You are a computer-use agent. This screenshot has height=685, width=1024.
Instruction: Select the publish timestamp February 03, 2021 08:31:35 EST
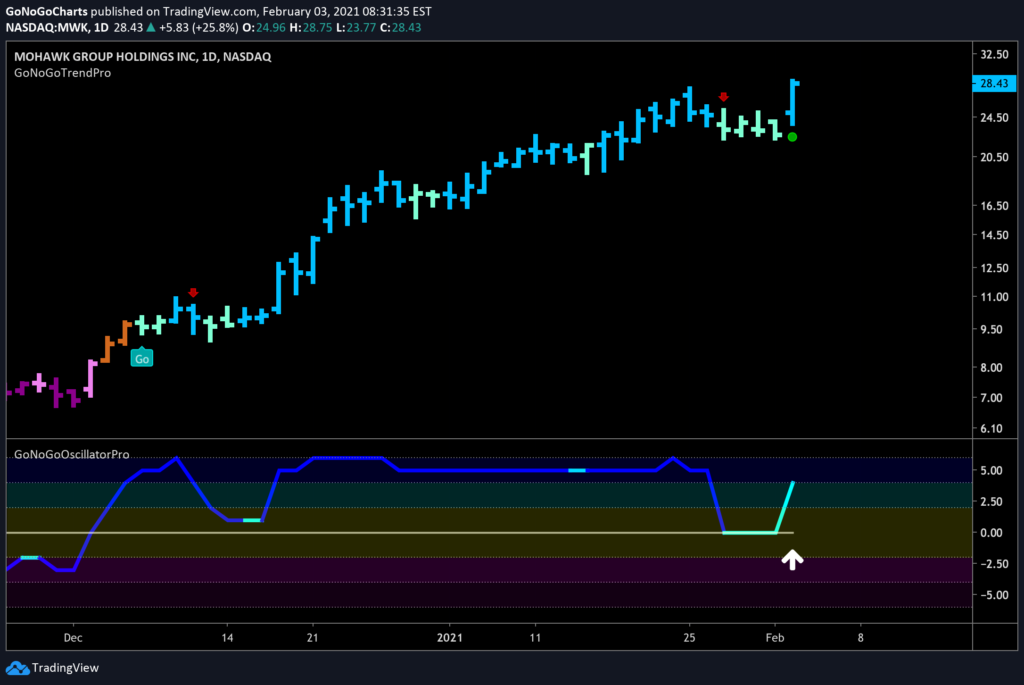[347, 11]
